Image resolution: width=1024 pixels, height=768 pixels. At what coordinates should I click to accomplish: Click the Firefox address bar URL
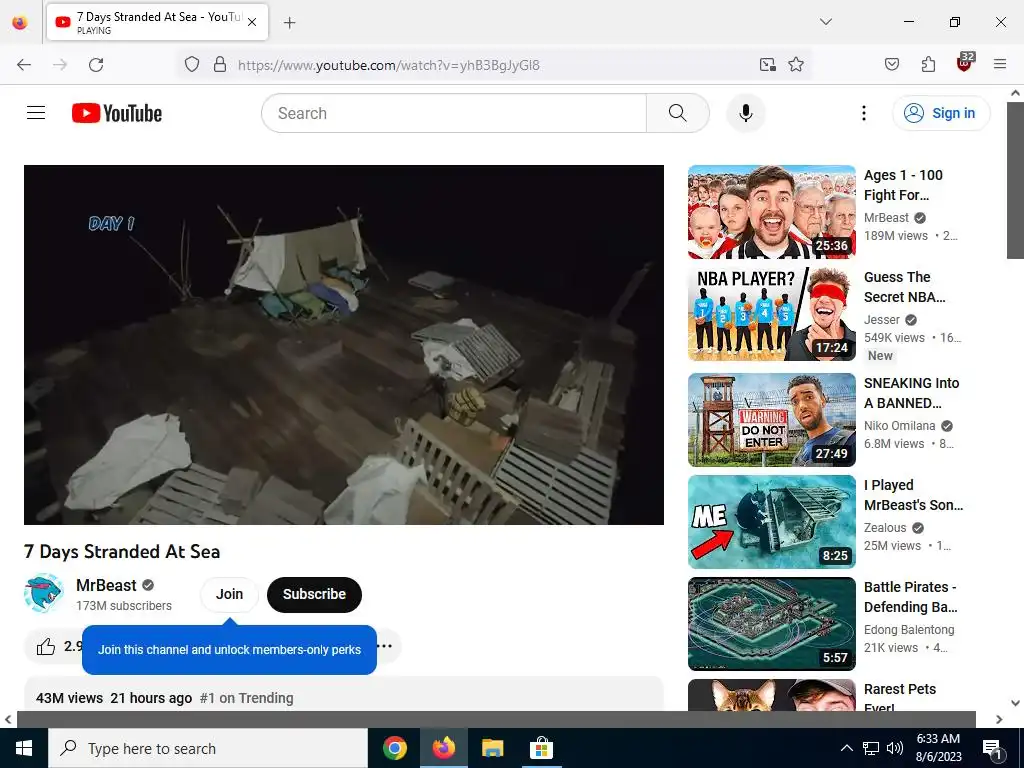point(389,65)
